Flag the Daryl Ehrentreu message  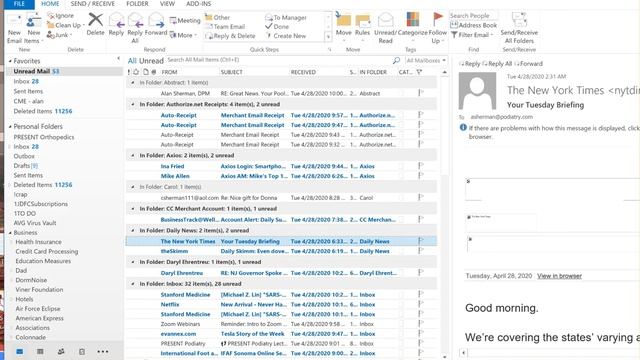(x=421, y=273)
